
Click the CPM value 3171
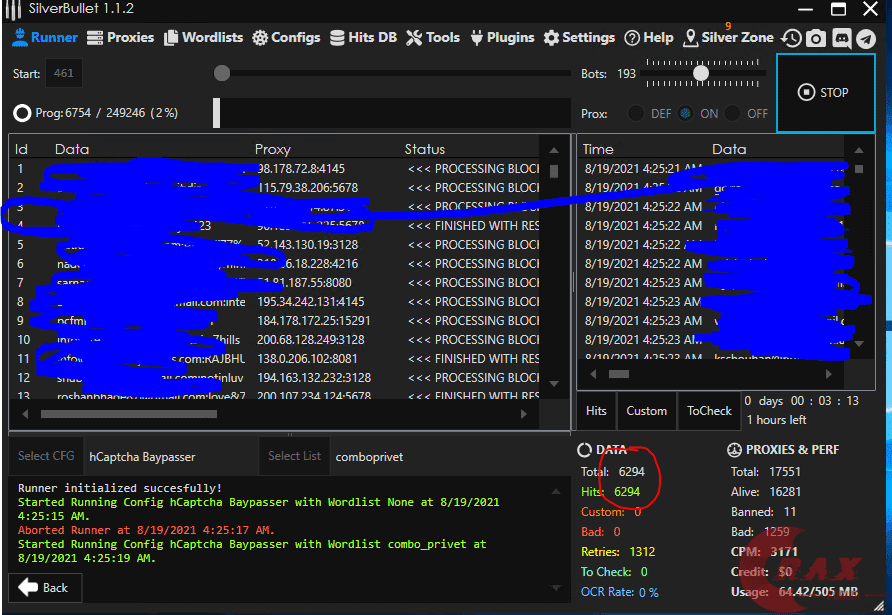pyautogui.click(x=784, y=552)
